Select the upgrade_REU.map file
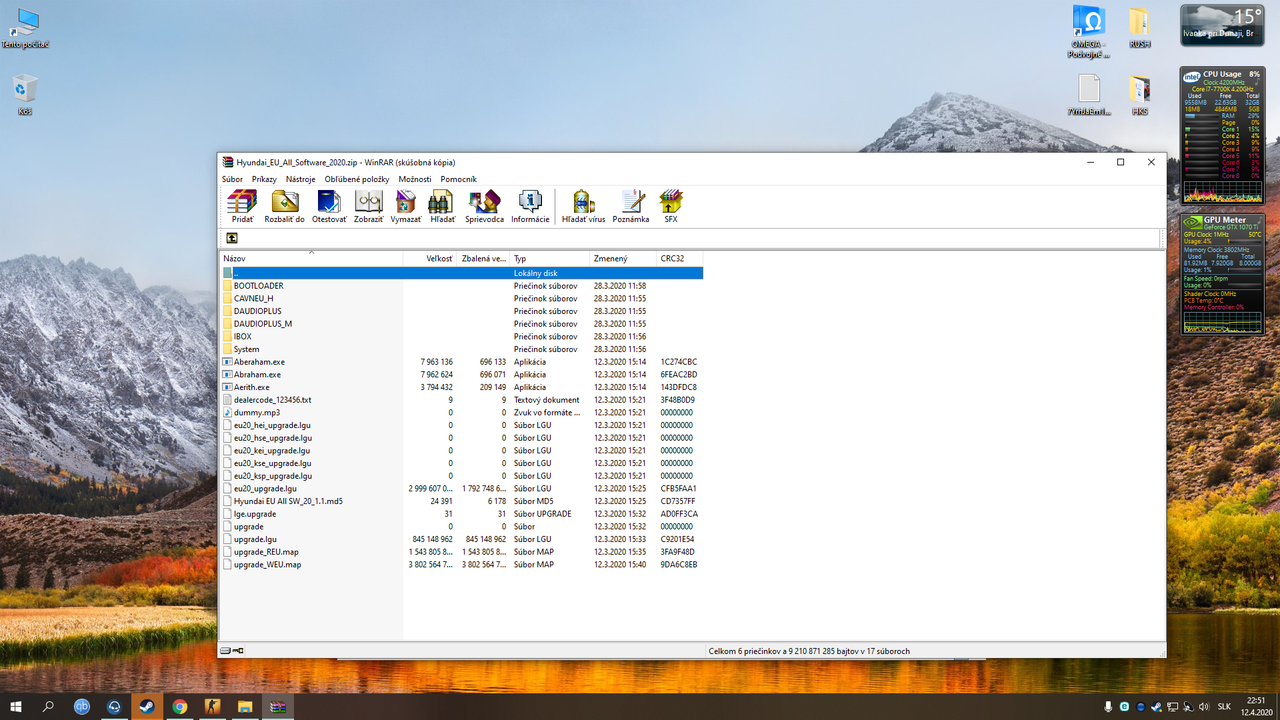The image size is (1280, 720). (461, 552)
